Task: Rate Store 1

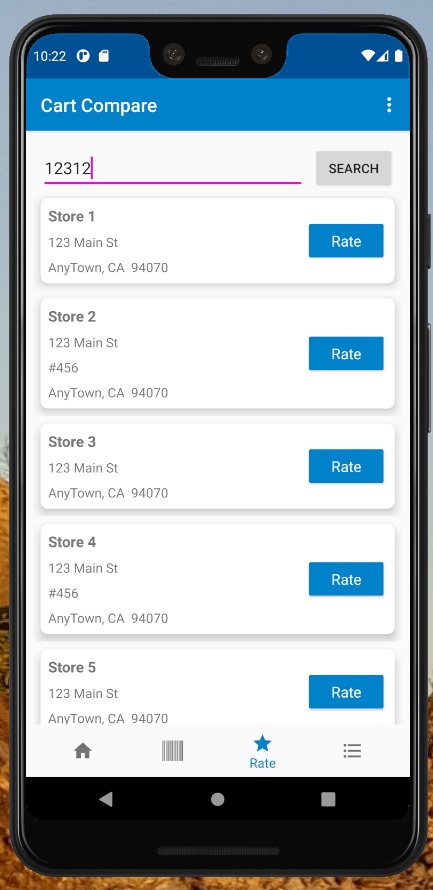Action: coord(346,241)
